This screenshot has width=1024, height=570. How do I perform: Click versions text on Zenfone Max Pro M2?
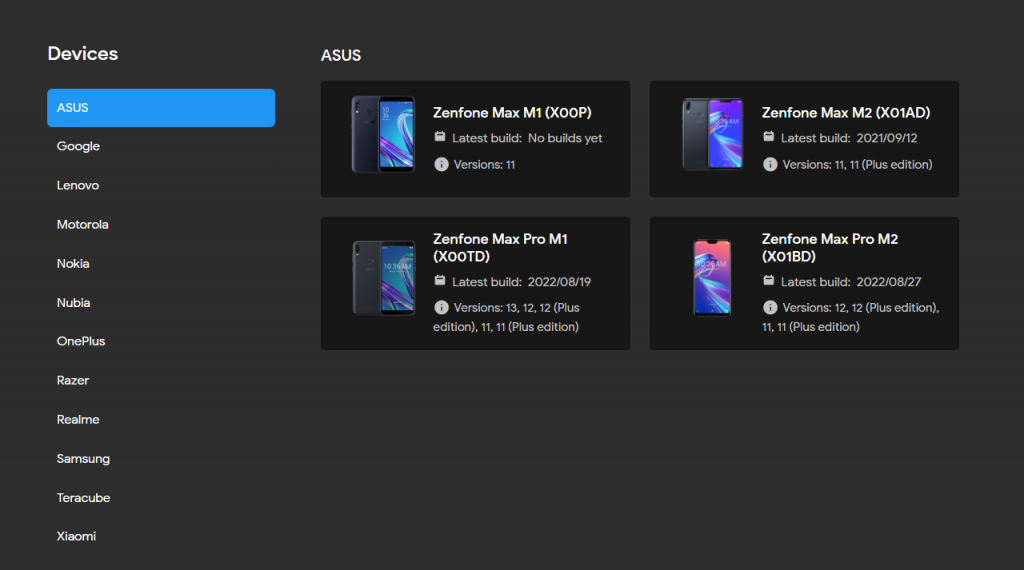[851, 317]
